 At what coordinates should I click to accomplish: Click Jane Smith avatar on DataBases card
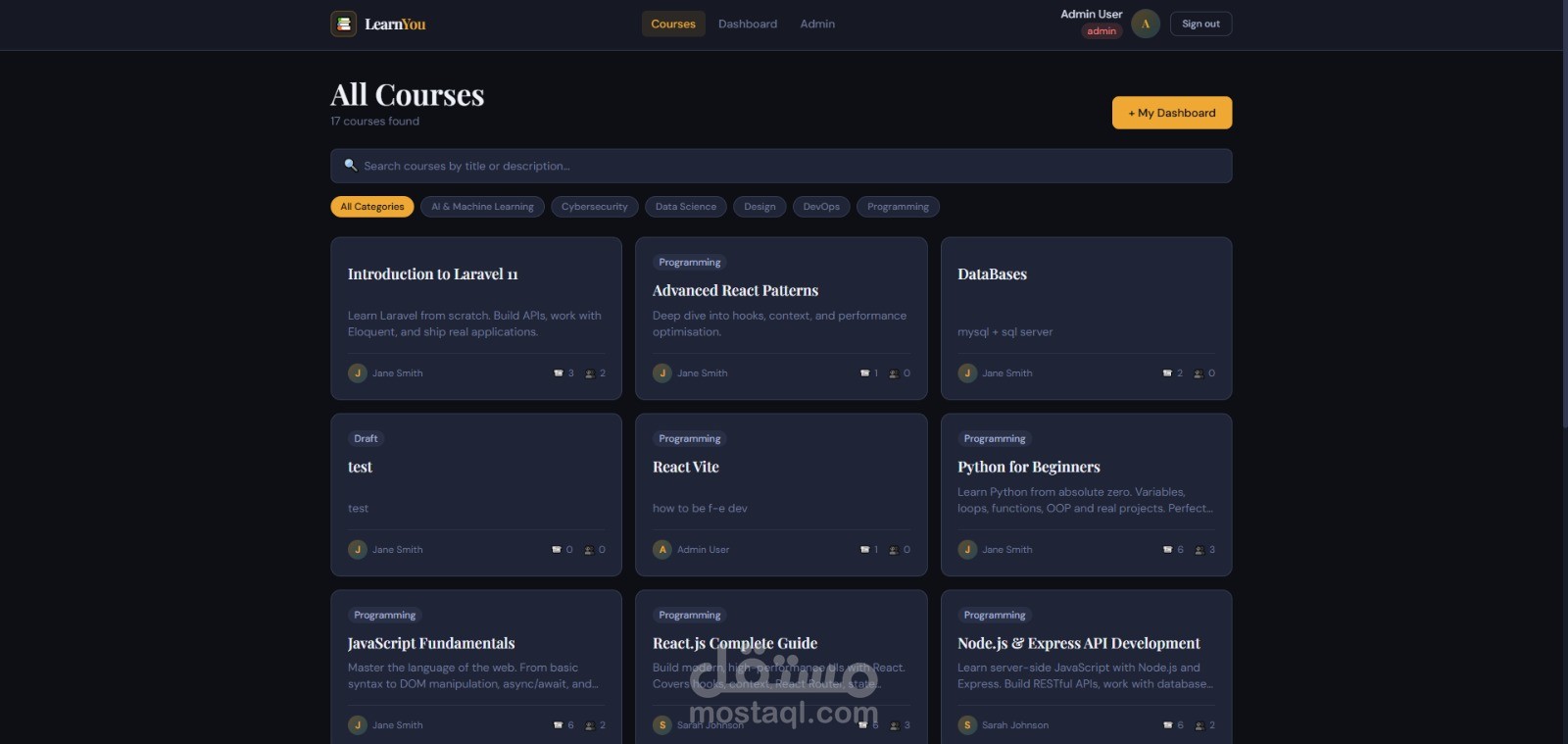click(967, 372)
